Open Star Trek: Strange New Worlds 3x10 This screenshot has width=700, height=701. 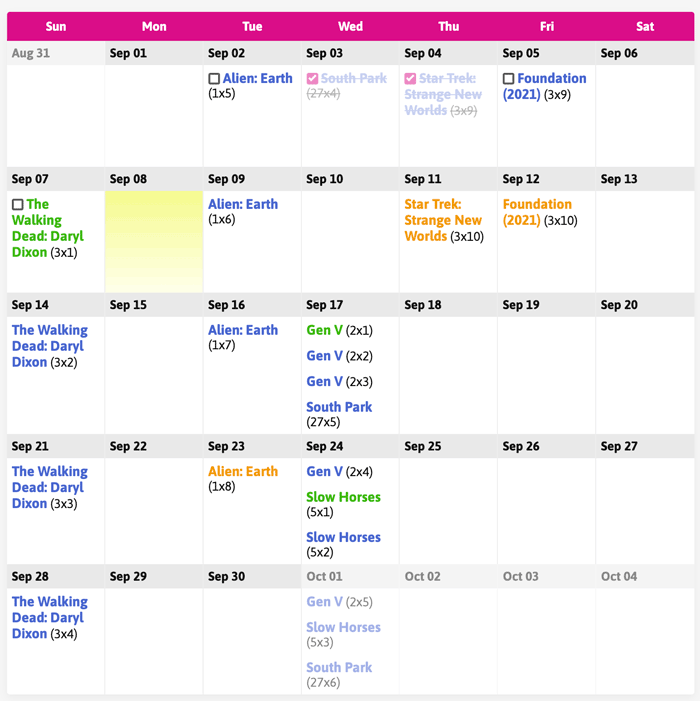pos(443,220)
